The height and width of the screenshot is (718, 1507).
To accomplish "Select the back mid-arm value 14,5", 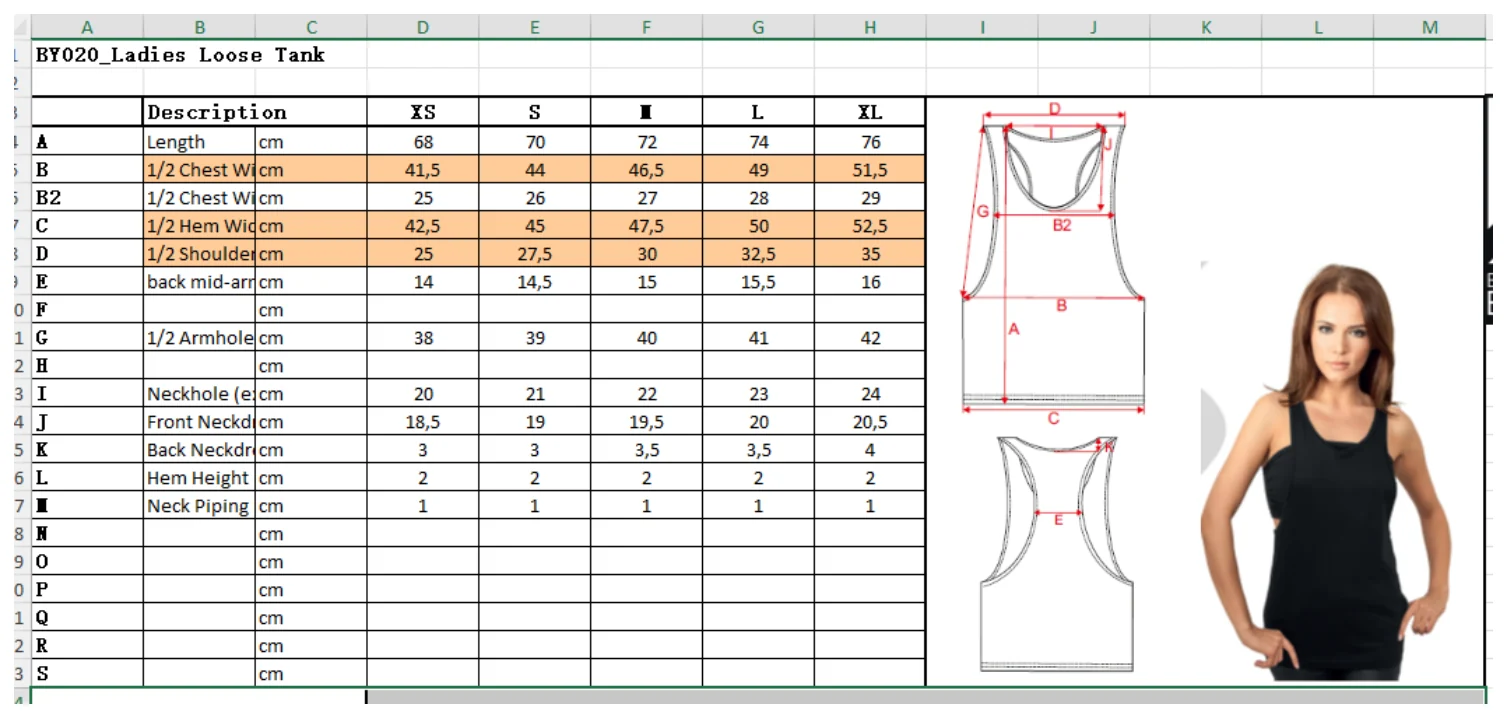I will [x=535, y=282].
